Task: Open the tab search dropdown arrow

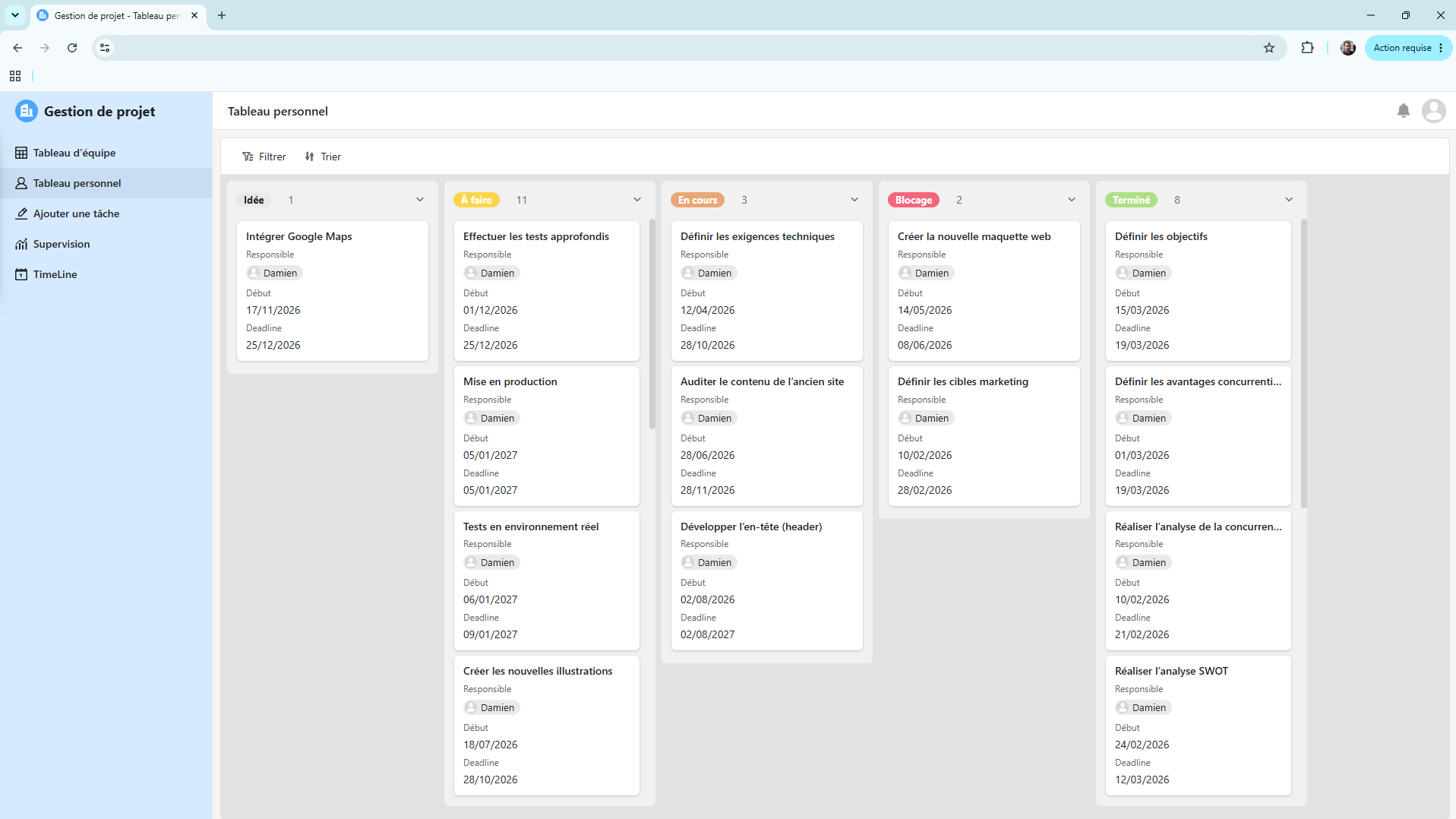Action: (x=15, y=15)
